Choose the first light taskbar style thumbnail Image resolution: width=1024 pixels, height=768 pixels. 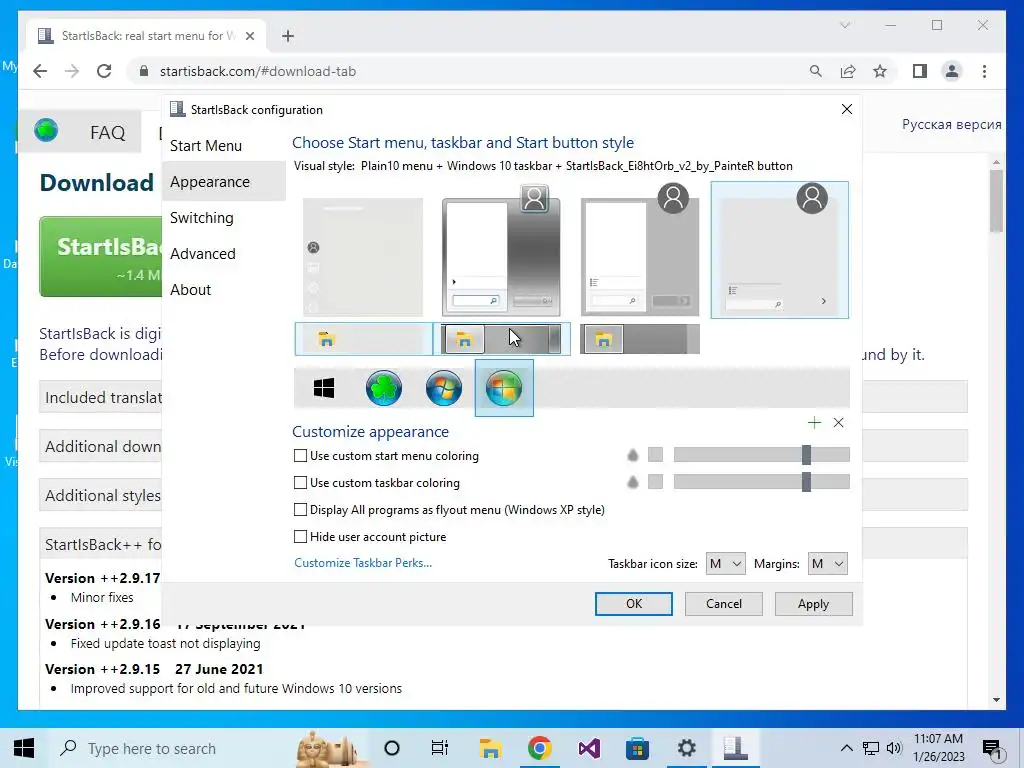point(363,339)
